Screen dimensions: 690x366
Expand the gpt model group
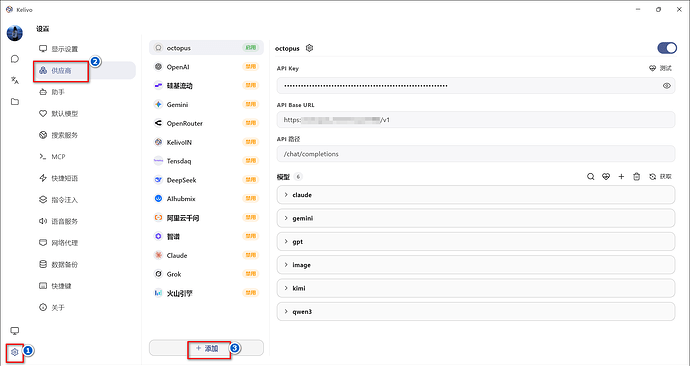pyautogui.click(x=476, y=242)
